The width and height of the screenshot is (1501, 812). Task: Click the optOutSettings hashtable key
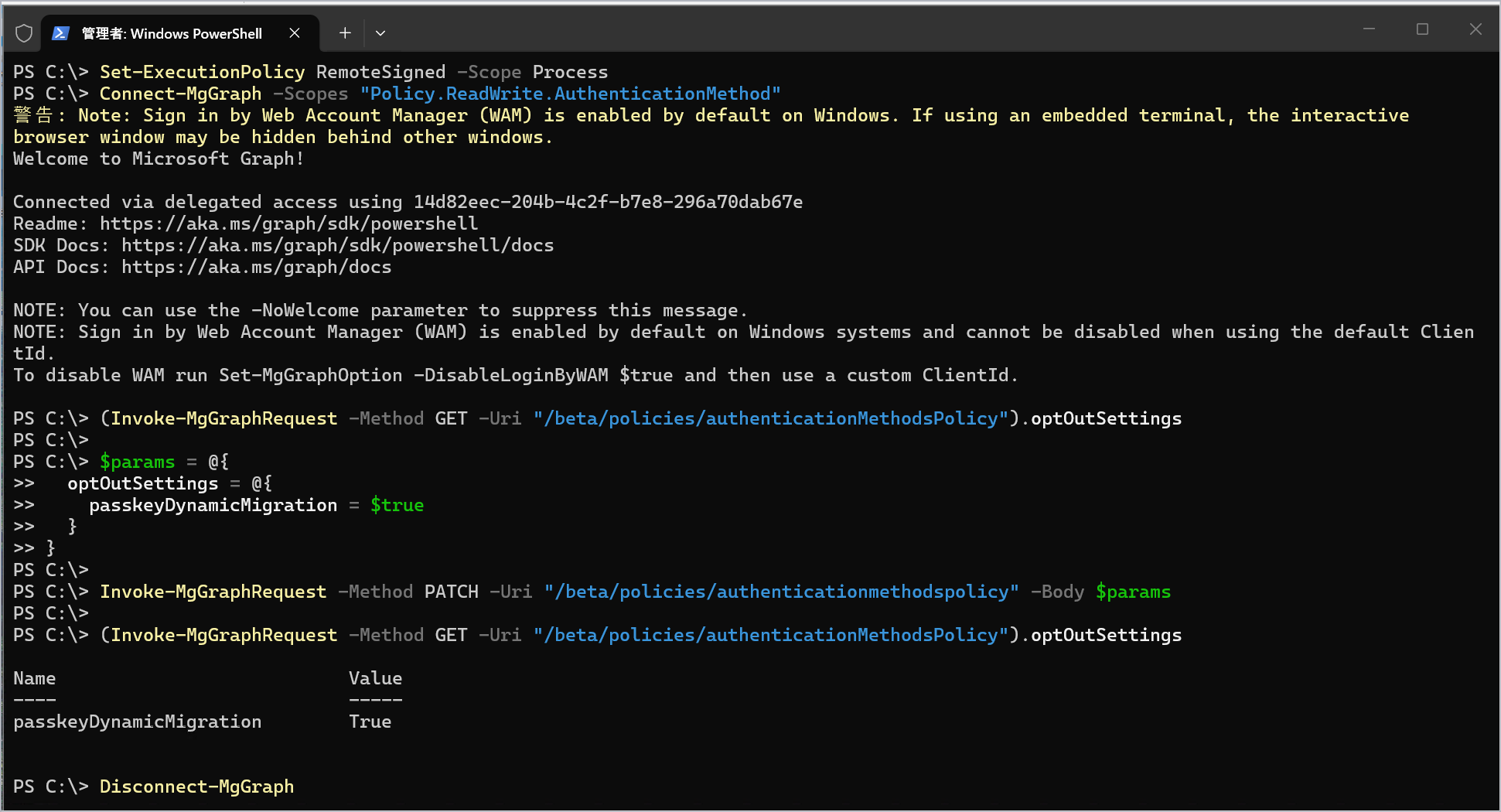(143, 483)
